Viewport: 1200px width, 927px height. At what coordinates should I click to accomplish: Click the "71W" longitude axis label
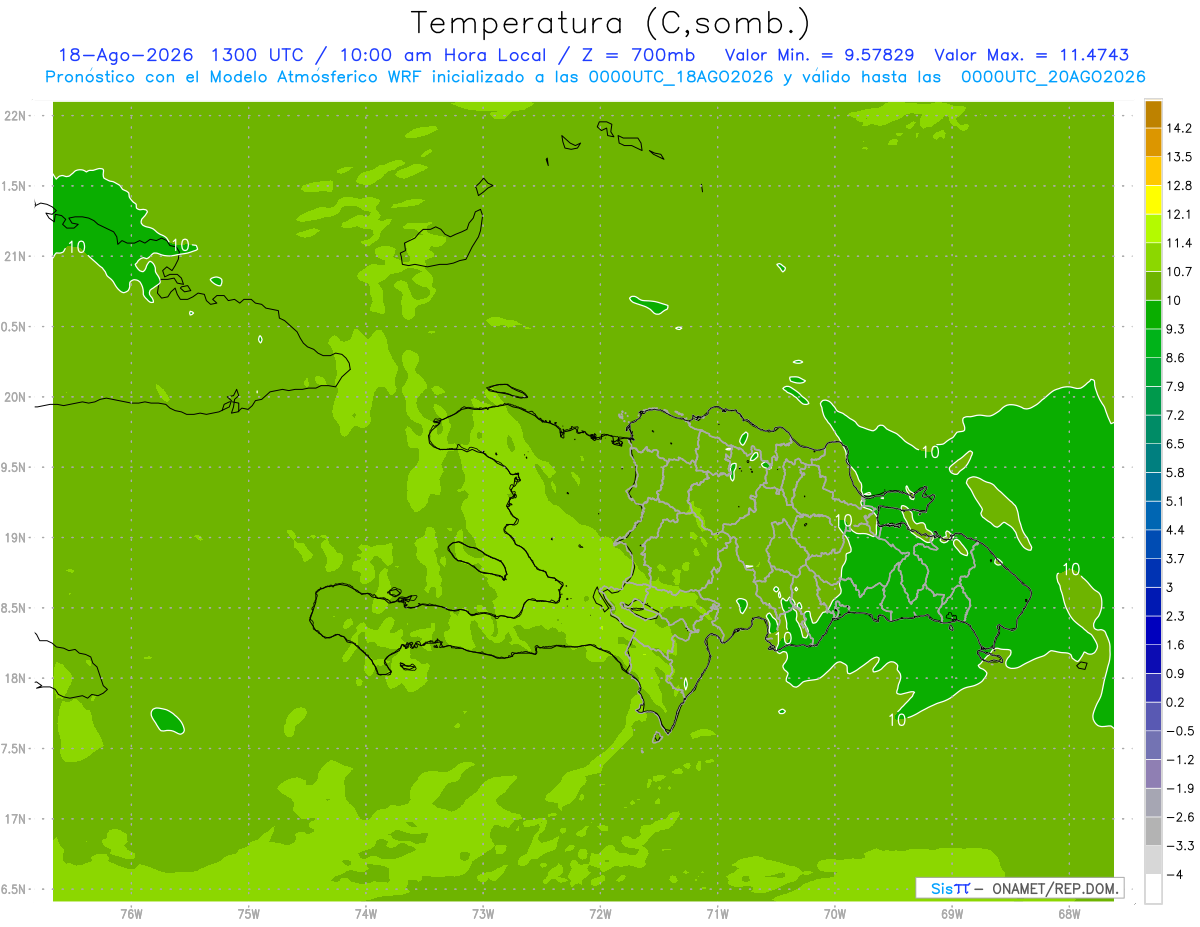717,914
